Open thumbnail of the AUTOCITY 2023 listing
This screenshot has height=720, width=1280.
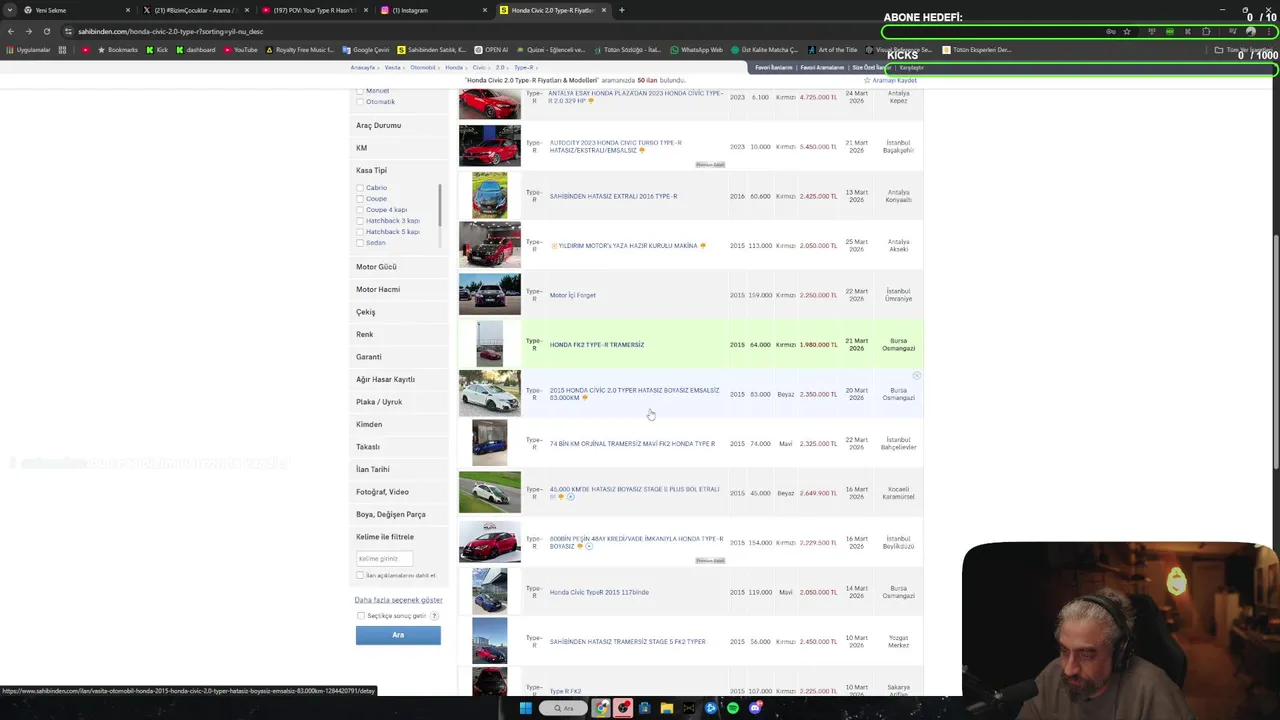pyautogui.click(x=490, y=146)
